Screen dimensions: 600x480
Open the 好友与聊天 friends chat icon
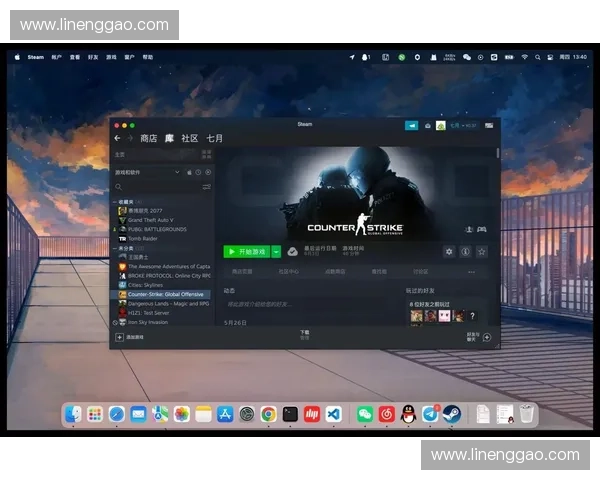pyautogui.click(x=489, y=338)
